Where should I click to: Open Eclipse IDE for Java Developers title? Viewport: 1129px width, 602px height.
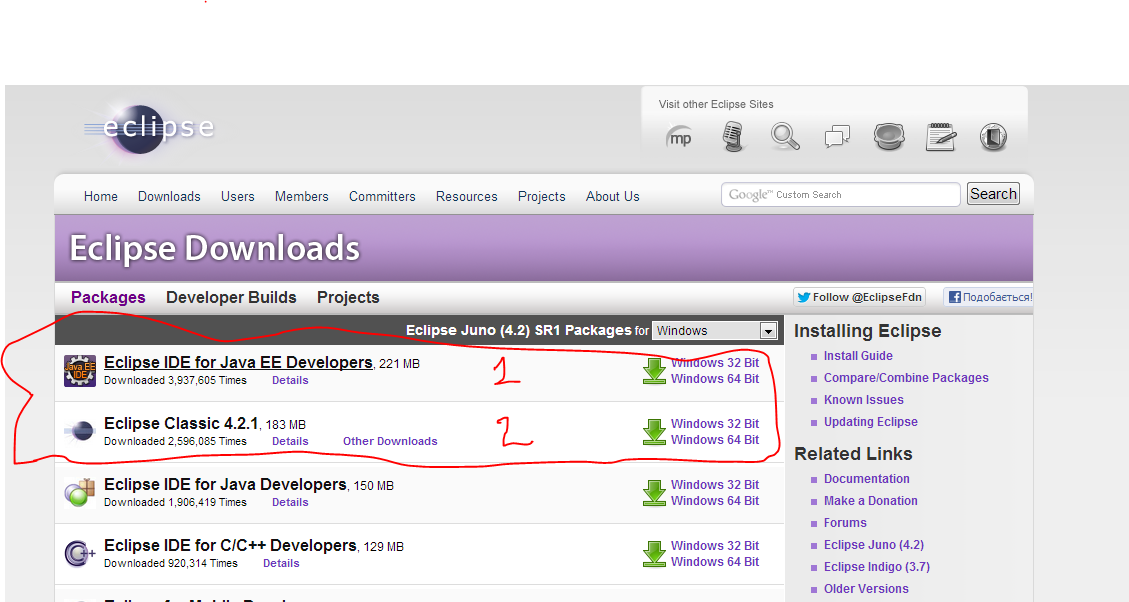pyautogui.click(x=225, y=485)
